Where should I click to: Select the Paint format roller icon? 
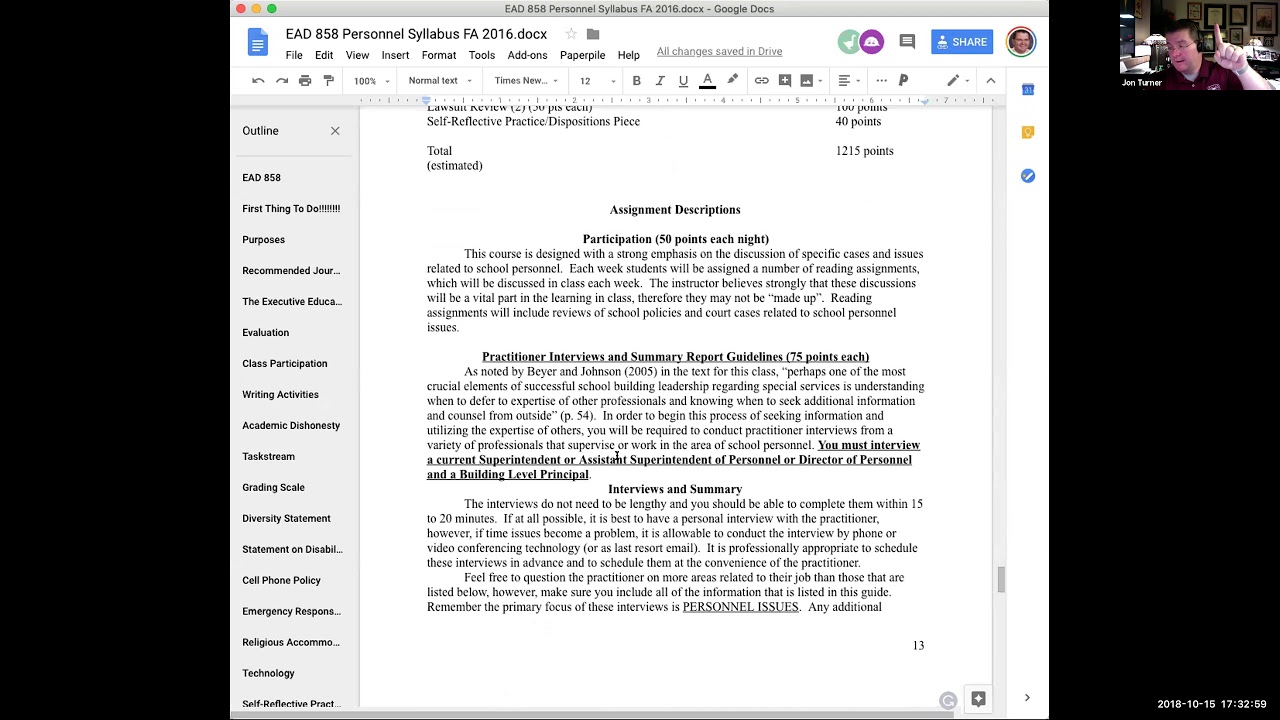328,81
